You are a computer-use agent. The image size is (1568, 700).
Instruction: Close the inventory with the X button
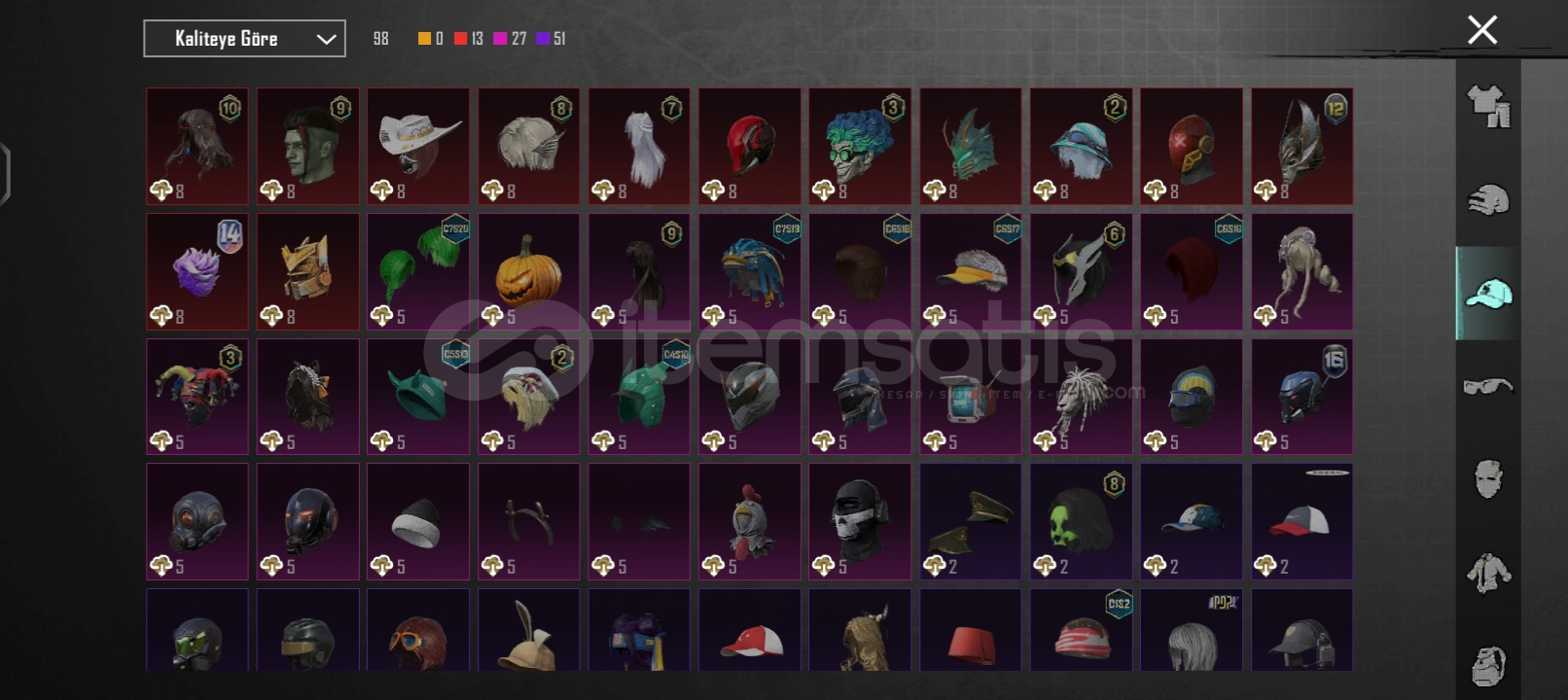[1482, 30]
